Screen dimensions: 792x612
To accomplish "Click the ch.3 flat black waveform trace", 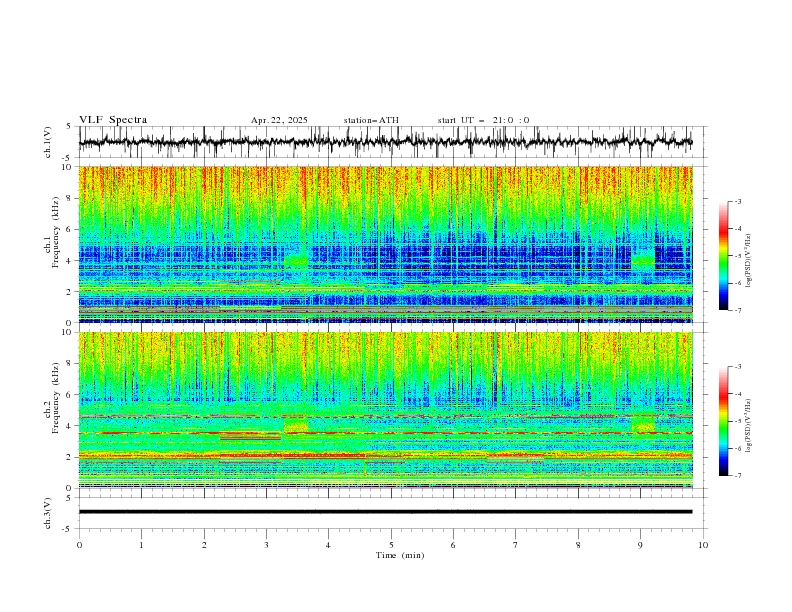I will pos(385,512).
